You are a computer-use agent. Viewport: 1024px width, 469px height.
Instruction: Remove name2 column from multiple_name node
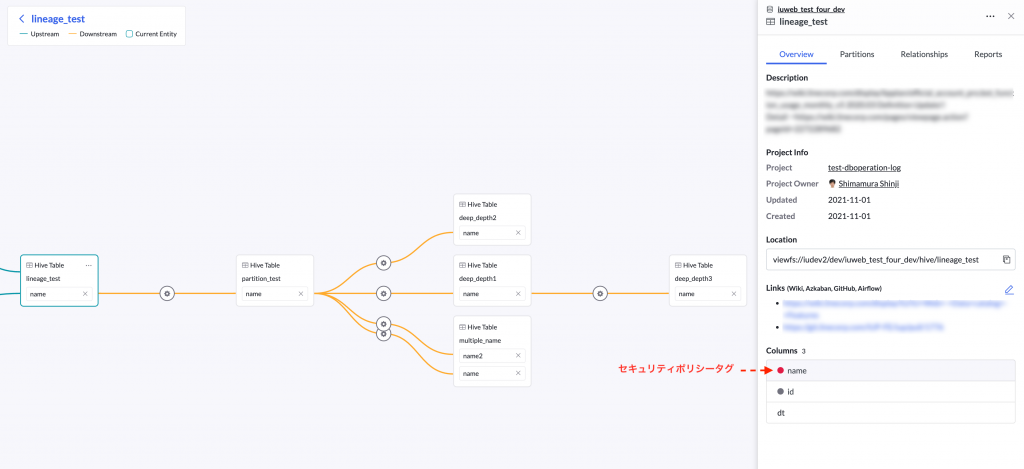pyautogui.click(x=518, y=356)
